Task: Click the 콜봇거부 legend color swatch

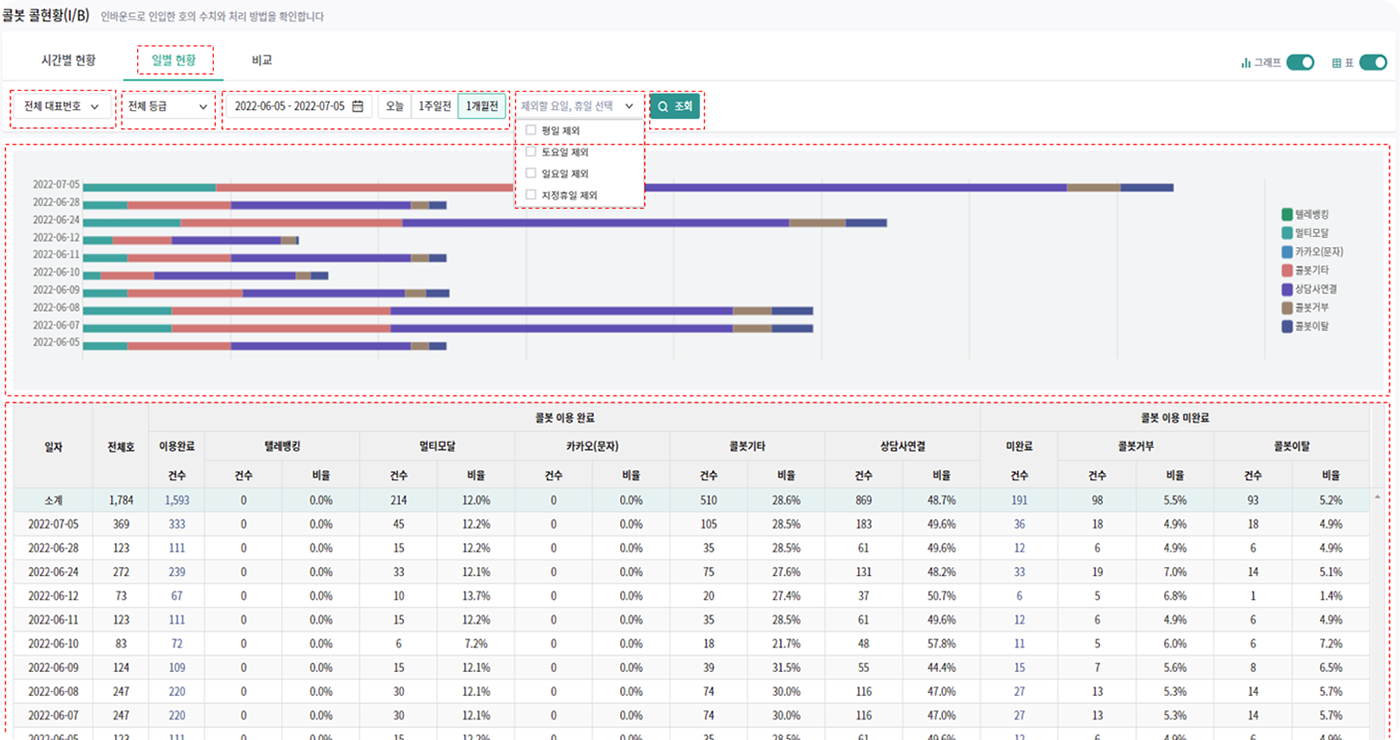Action: click(x=1287, y=307)
